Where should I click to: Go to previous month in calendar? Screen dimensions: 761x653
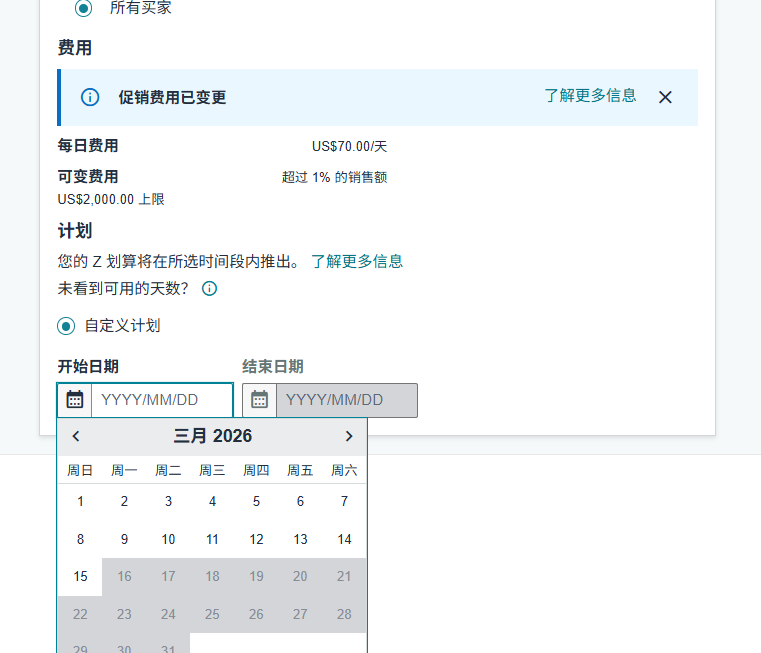tap(76, 436)
